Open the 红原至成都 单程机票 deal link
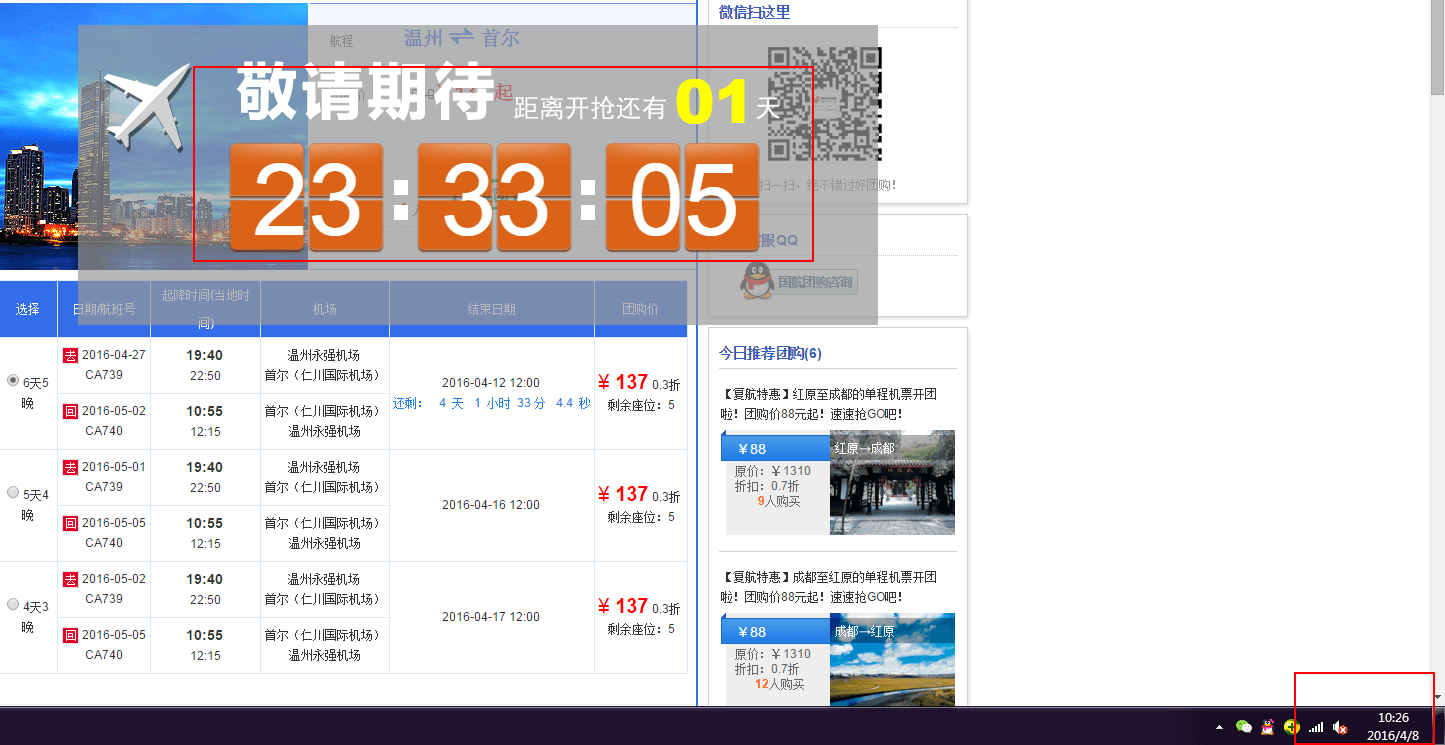The height and width of the screenshot is (745, 1445). pyautogui.click(x=828, y=404)
